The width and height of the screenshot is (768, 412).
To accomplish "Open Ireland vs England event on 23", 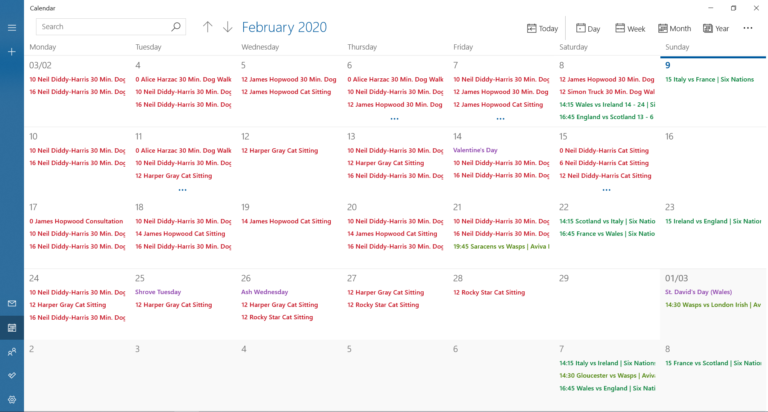I will 713,221.
